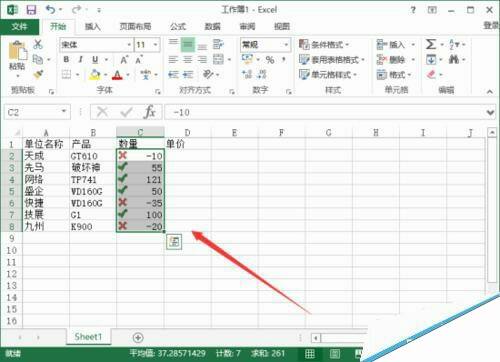
Task: Expand the Name Box dropdown arrow
Action: [x=64, y=111]
